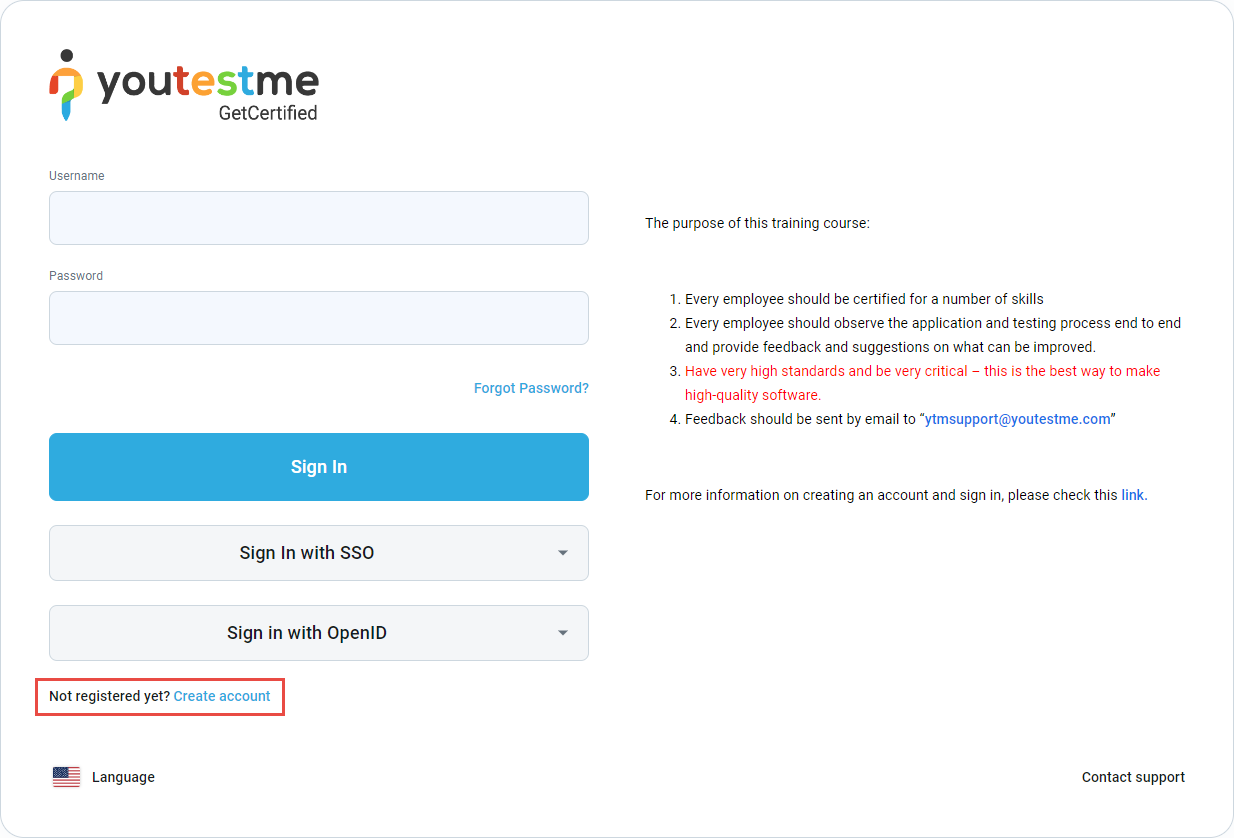Click the colorful "youtestme" wordmark

click(208, 82)
